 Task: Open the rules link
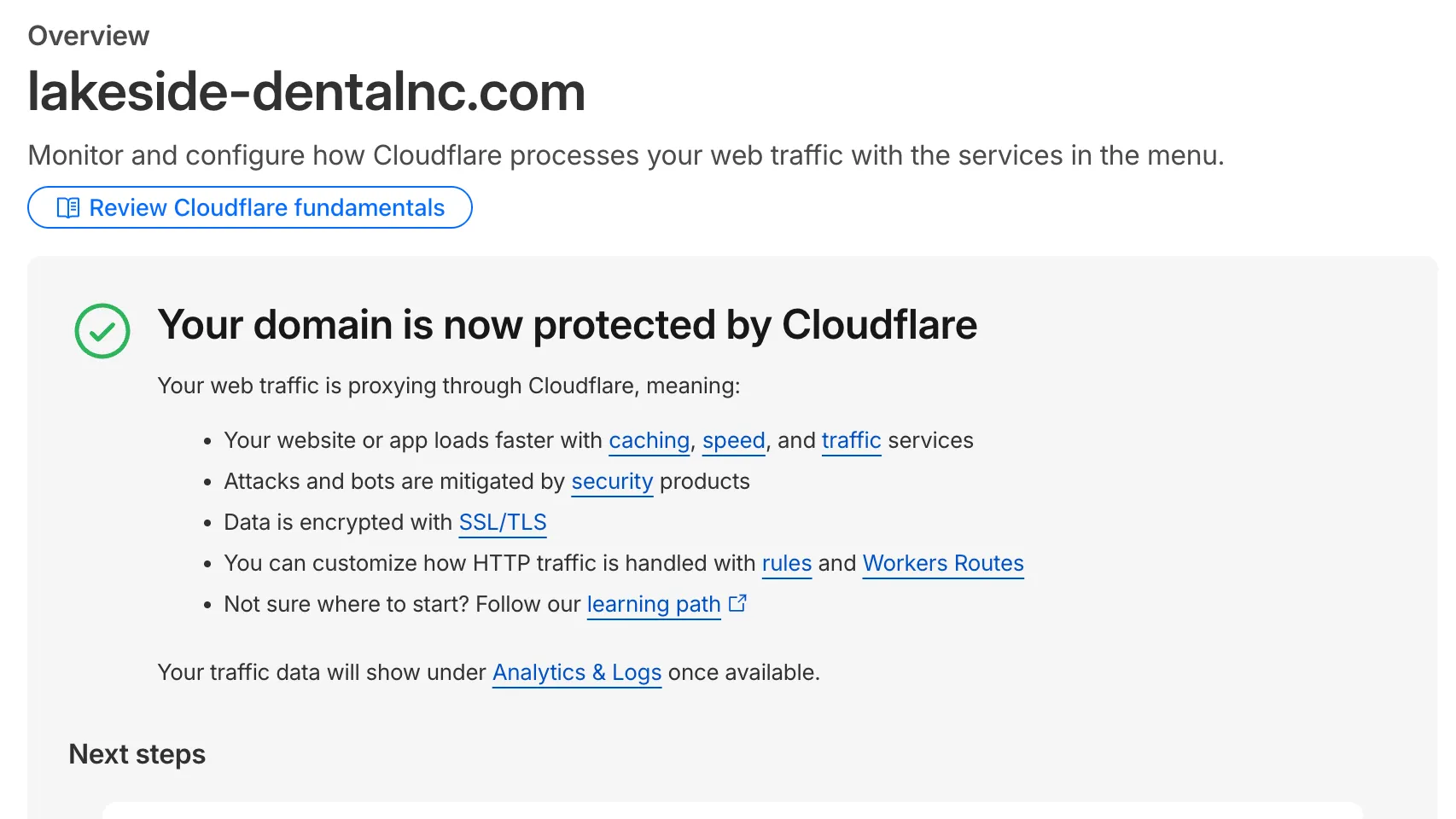point(786,563)
